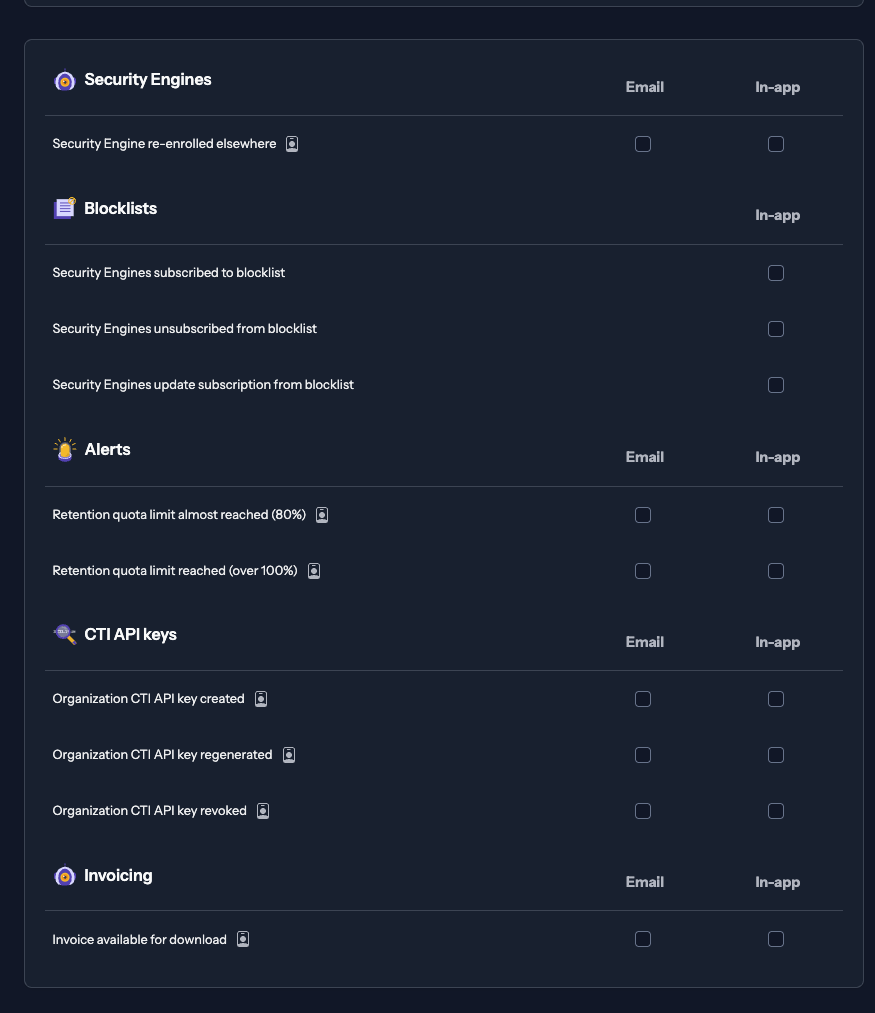The image size is (875, 1013).
Task: Enable email notification for Invoice available for download
Action: pyautogui.click(x=643, y=939)
